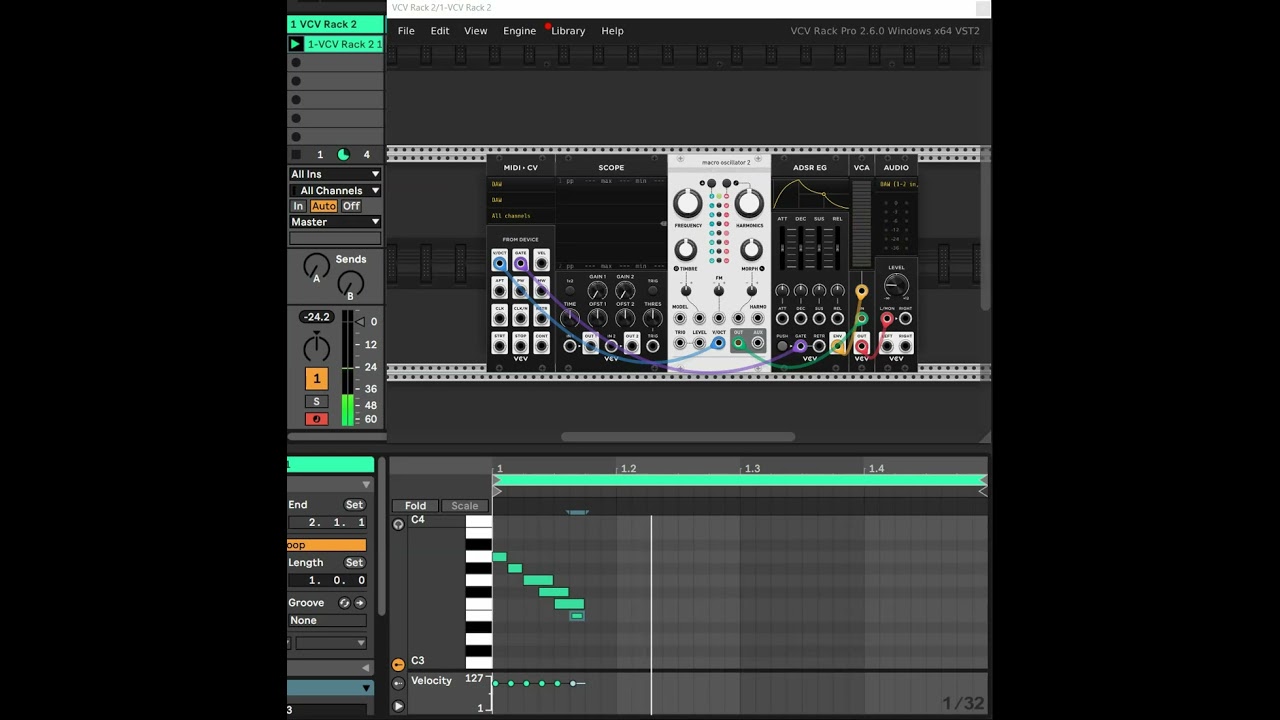Screen dimensions: 1280x720
Task: Solo the track with the S button
Action: pyautogui.click(x=317, y=401)
